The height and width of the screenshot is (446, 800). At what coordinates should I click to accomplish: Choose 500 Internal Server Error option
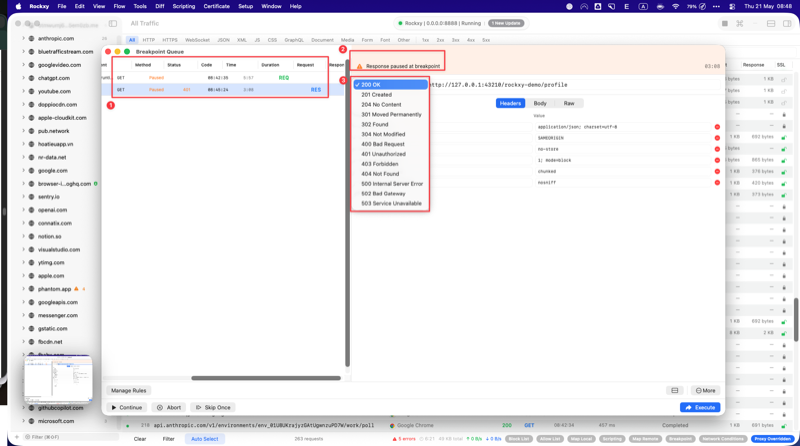391,184
